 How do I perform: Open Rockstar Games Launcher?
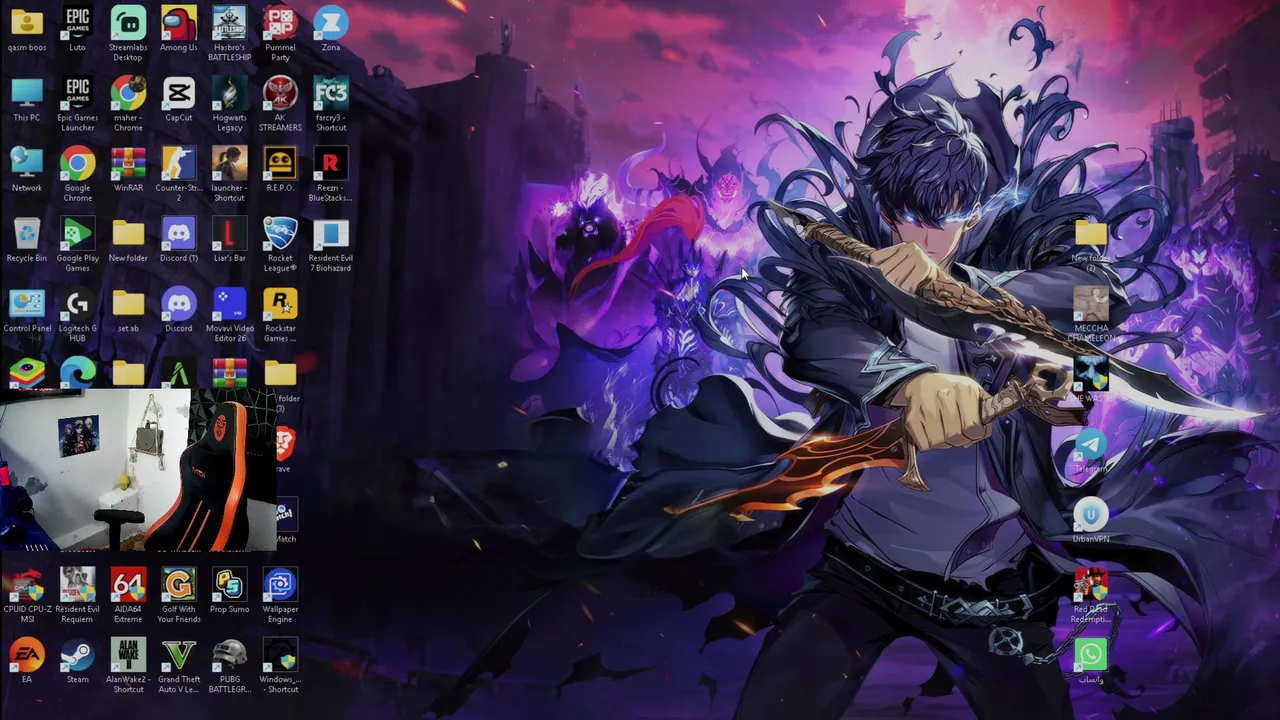(x=280, y=313)
